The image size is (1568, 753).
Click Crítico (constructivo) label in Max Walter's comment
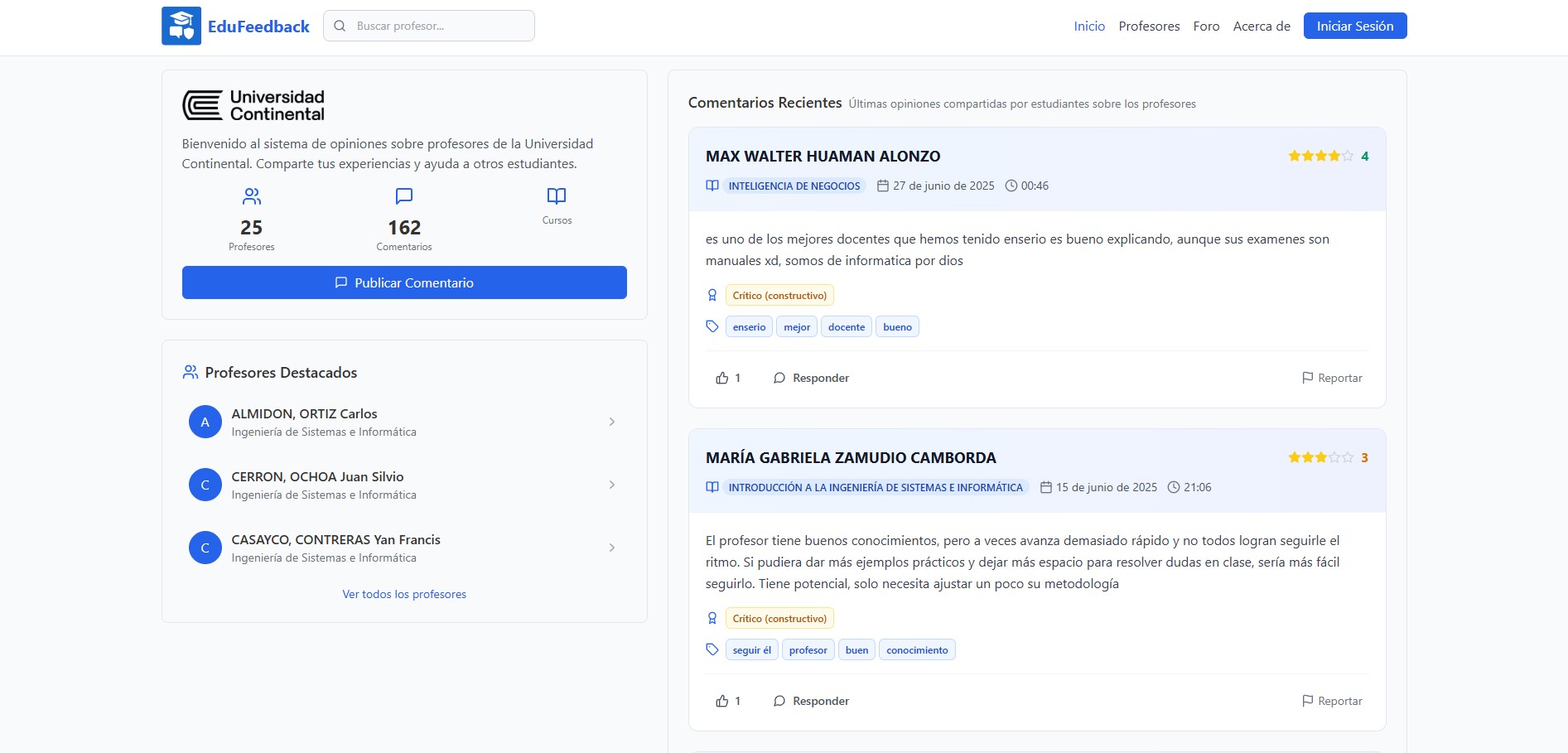[x=779, y=295]
